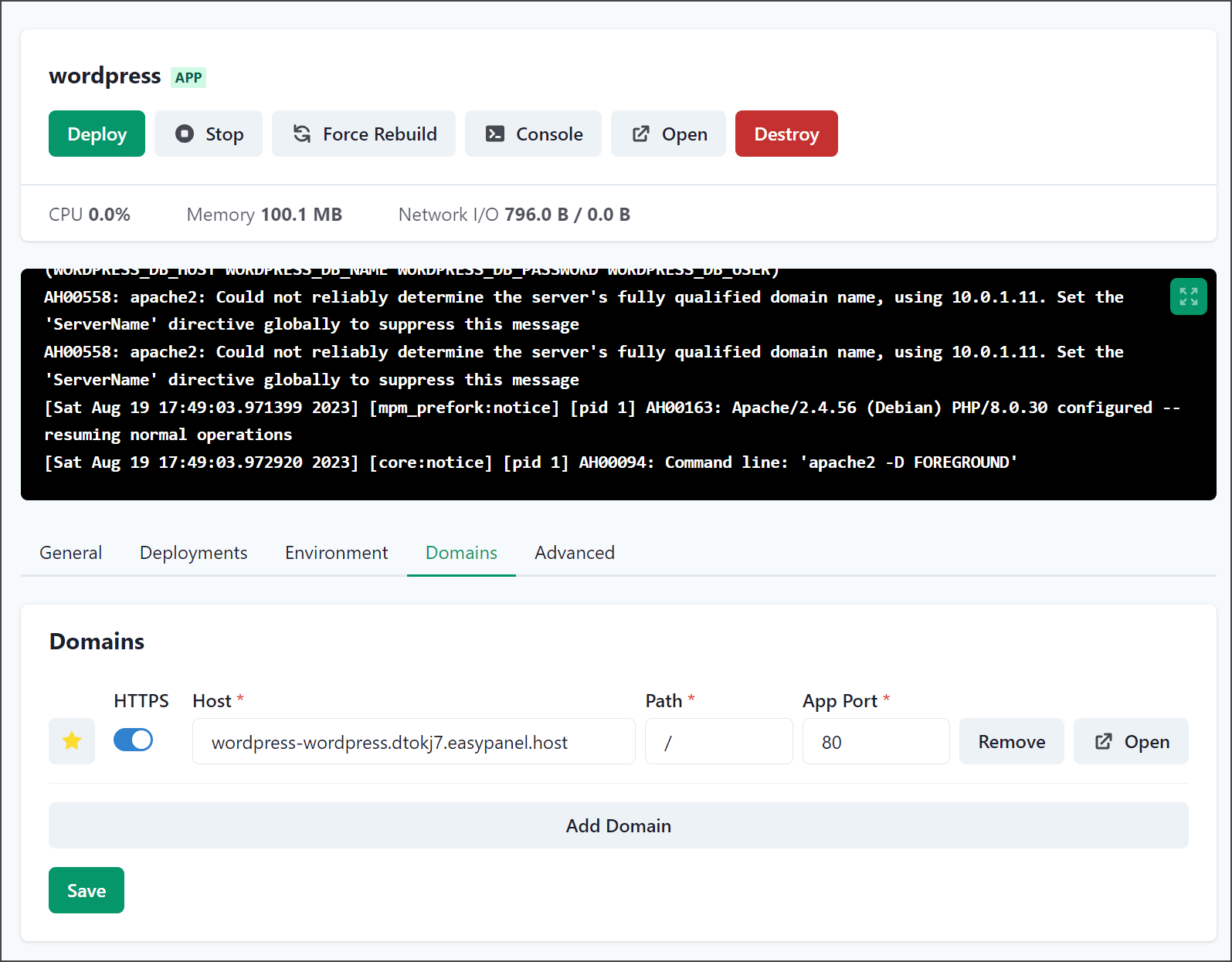Save the domain settings
Image resolution: width=1232 pixels, height=962 pixels.
87,890
